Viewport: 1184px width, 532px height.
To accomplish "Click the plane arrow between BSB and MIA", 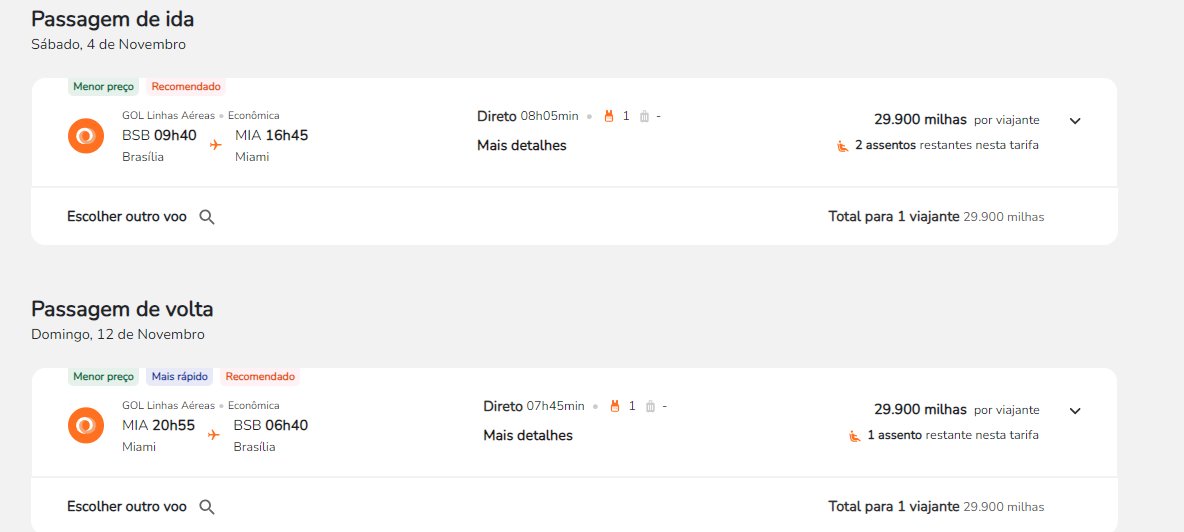I will pyautogui.click(x=216, y=145).
